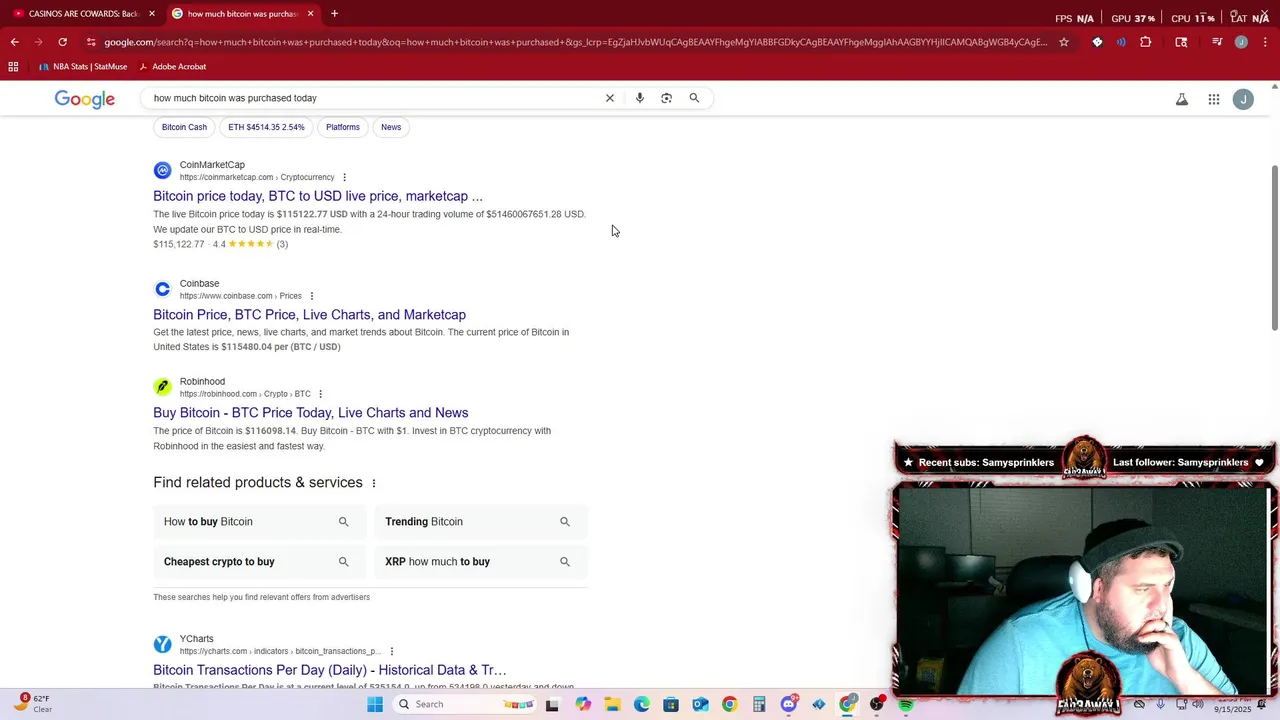This screenshot has width=1280, height=720.
Task: Close the 'how much bitcoin was purchased' tab
Action: click(x=310, y=14)
